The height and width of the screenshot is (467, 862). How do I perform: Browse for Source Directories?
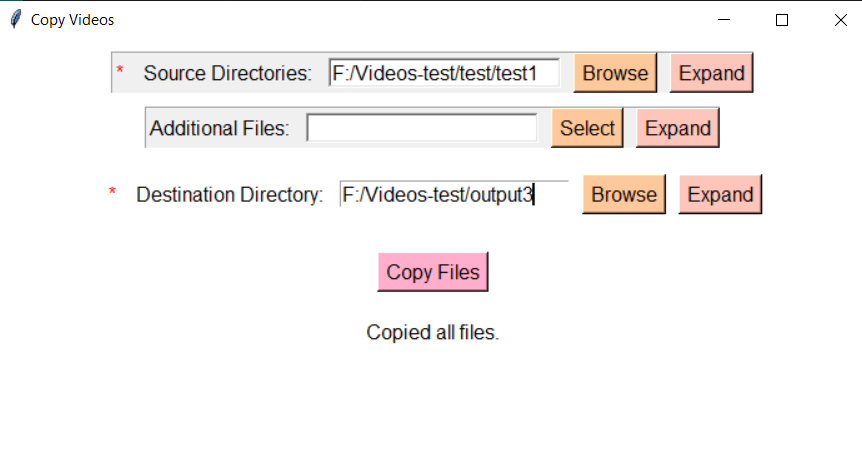(x=615, y=73)
